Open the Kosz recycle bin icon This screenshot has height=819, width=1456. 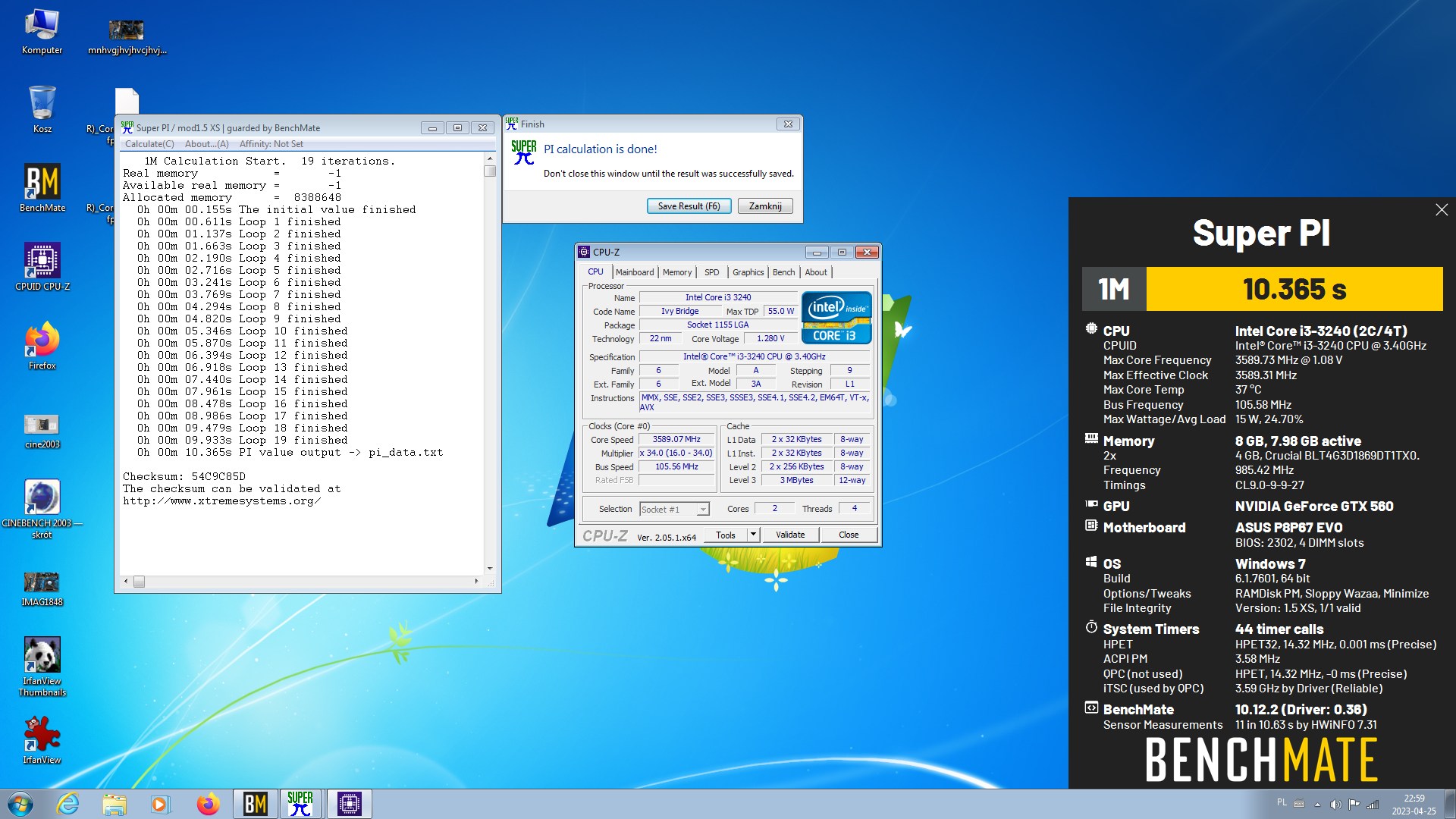click(42, 109)
